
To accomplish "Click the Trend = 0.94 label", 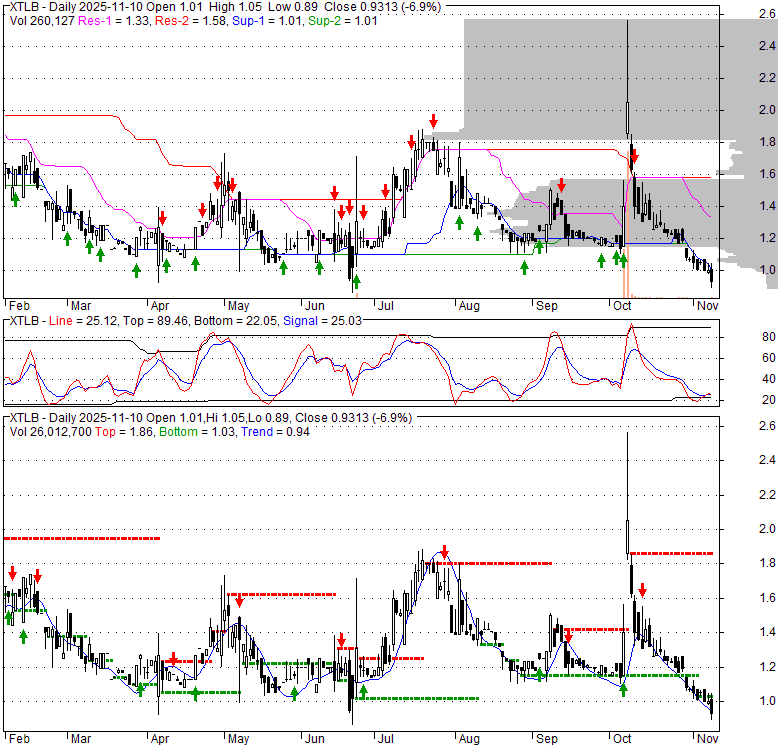I will coord(275,432).
